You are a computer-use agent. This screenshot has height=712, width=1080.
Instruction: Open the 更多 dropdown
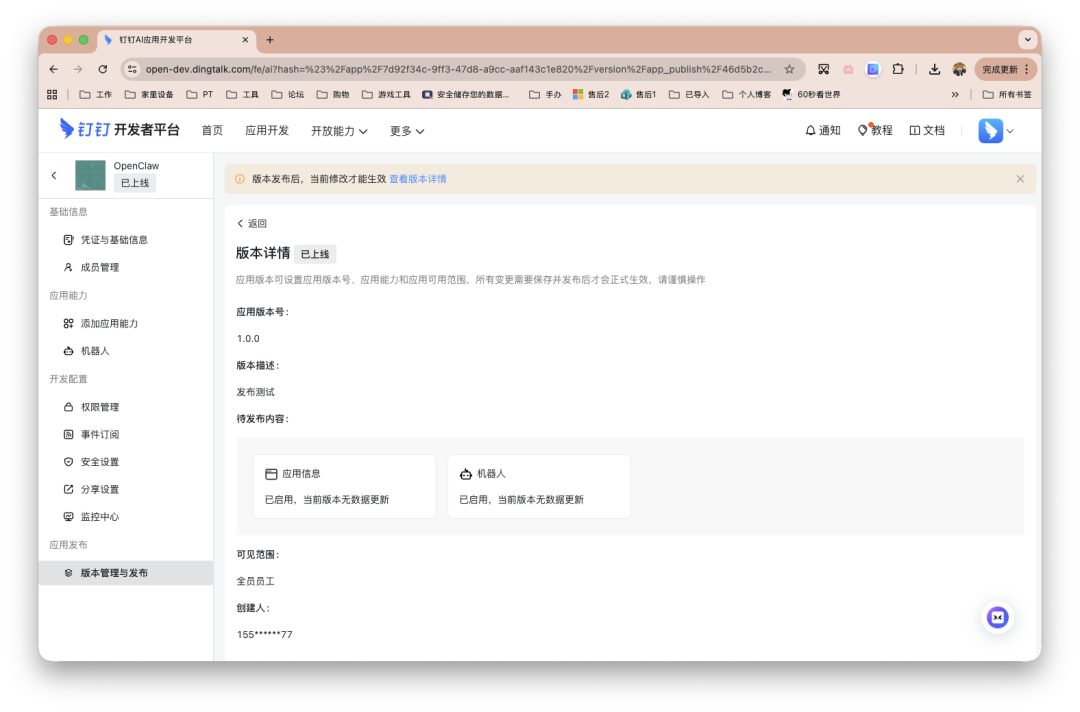405,130
